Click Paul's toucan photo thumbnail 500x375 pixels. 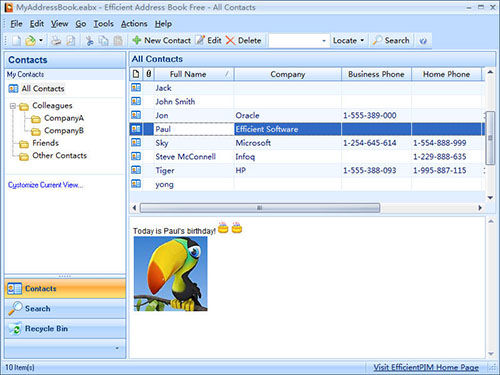point(170,274)
